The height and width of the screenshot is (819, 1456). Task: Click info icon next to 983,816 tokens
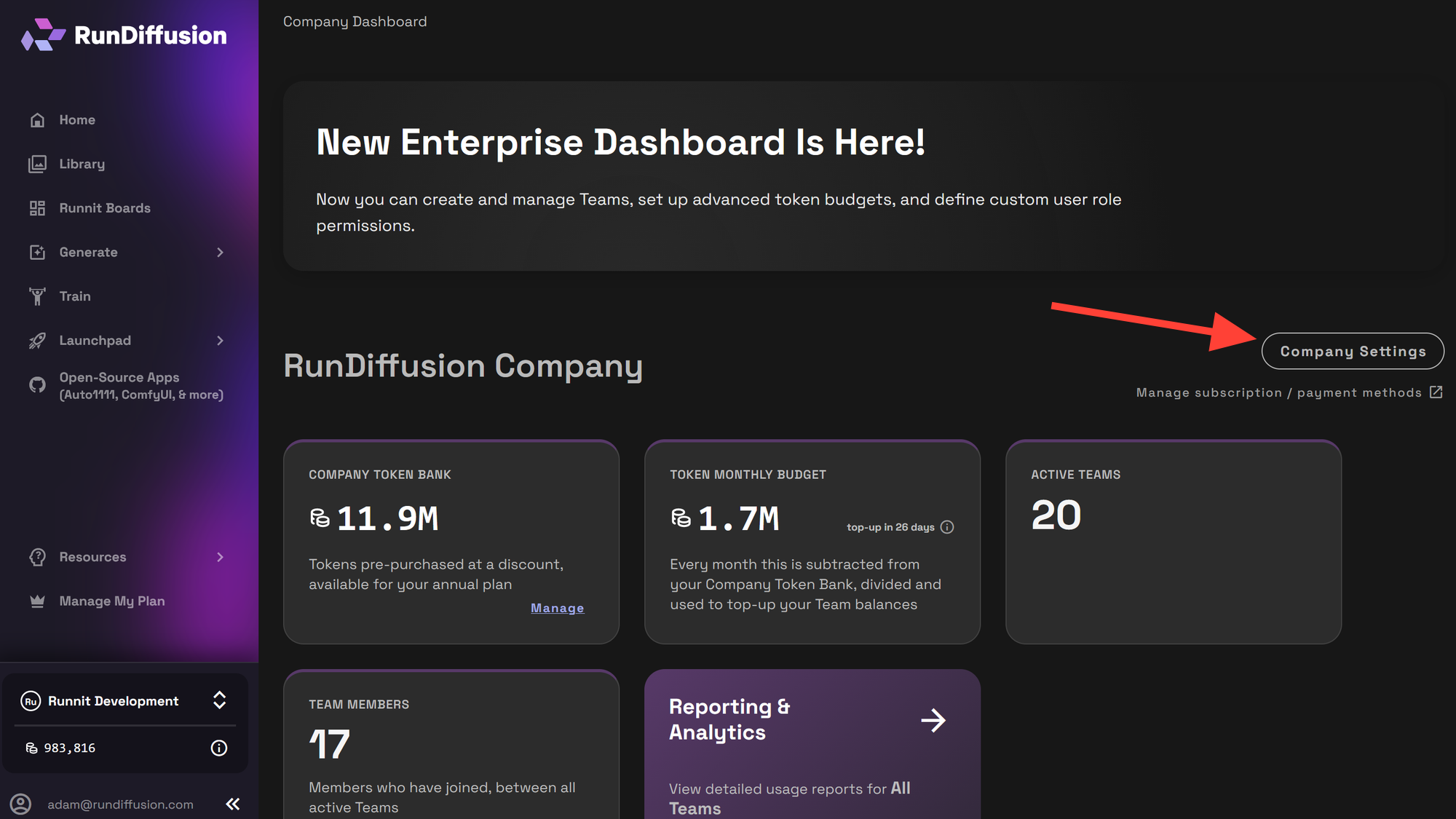[x=219, y=748]
